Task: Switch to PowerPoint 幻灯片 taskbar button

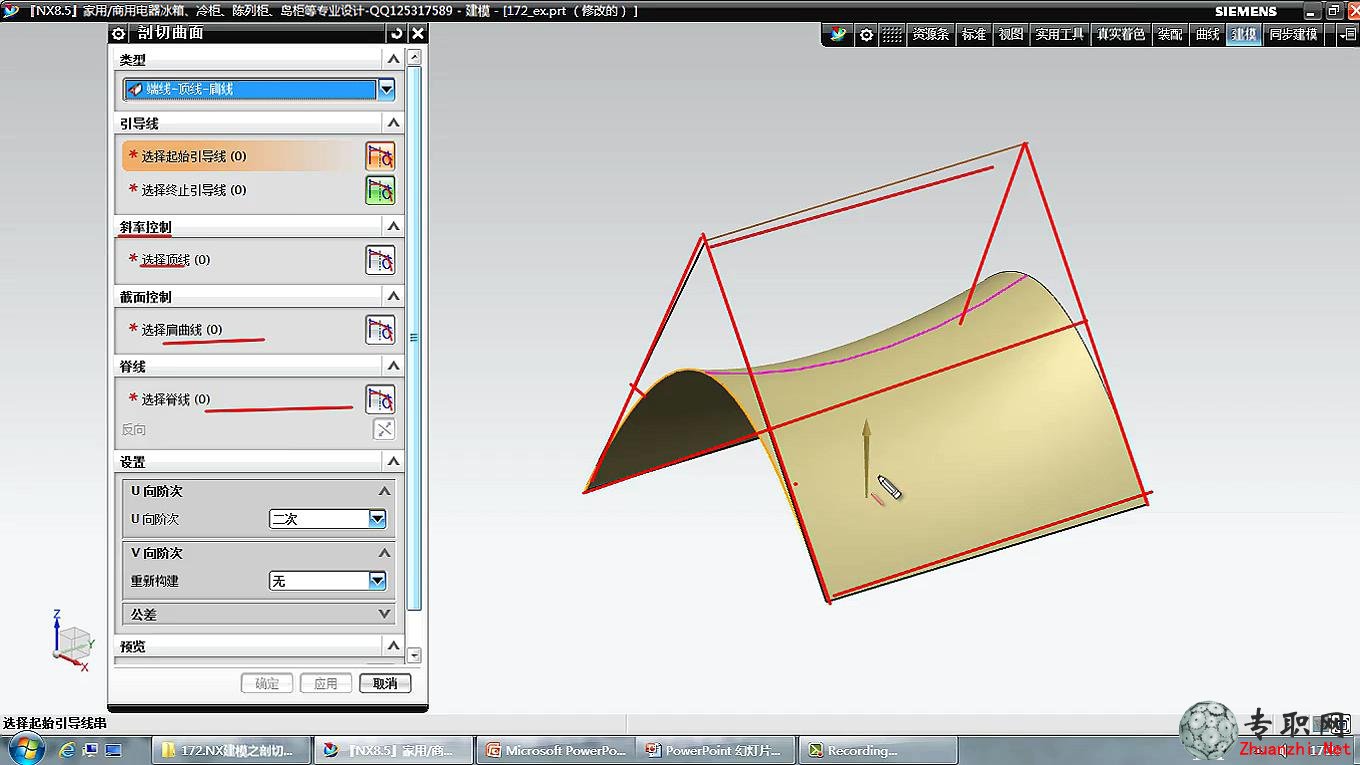Action: [717, 750]
